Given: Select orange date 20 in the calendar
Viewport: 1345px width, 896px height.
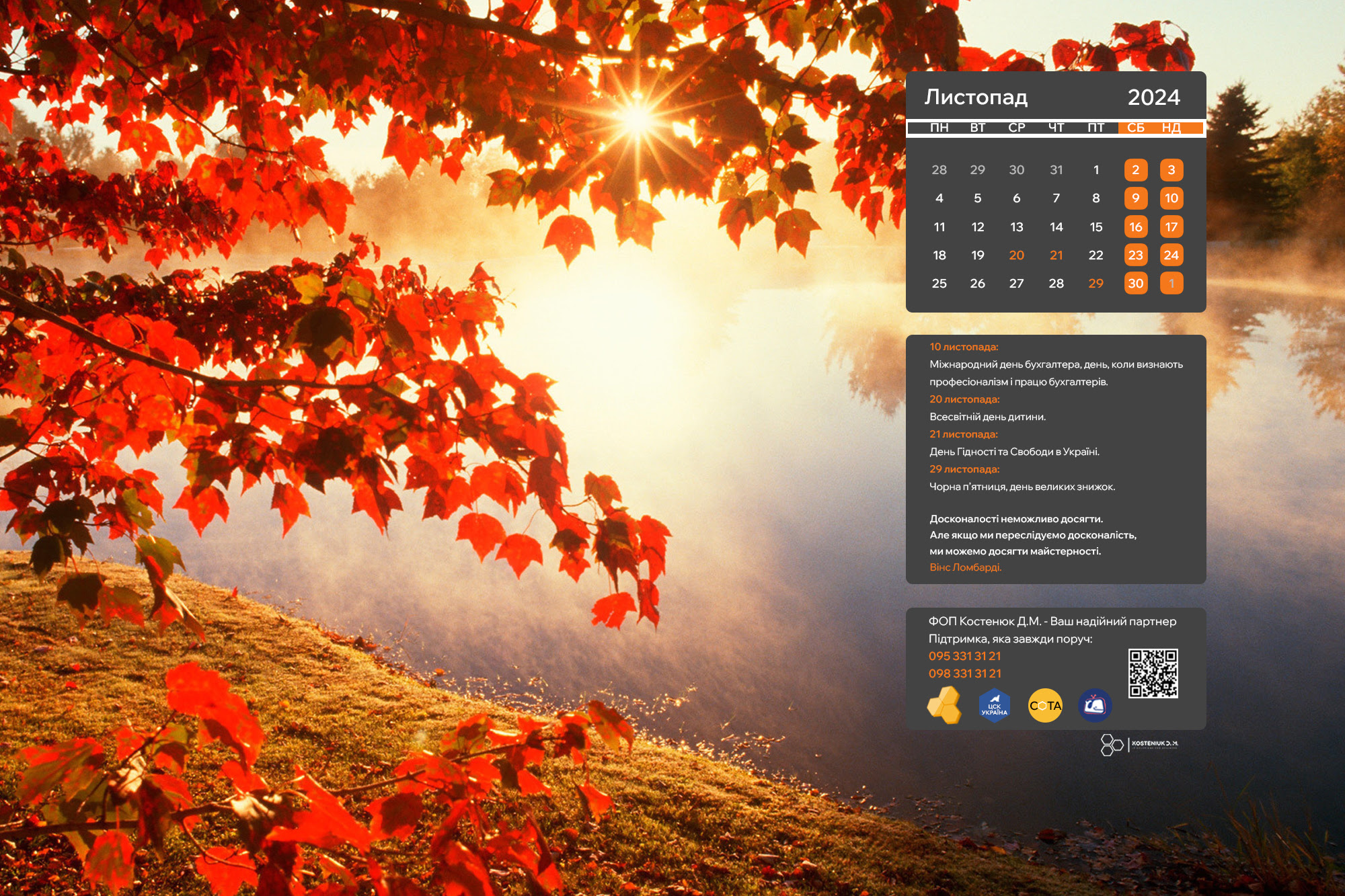Looking at the screenshot, I should 1017,255.
